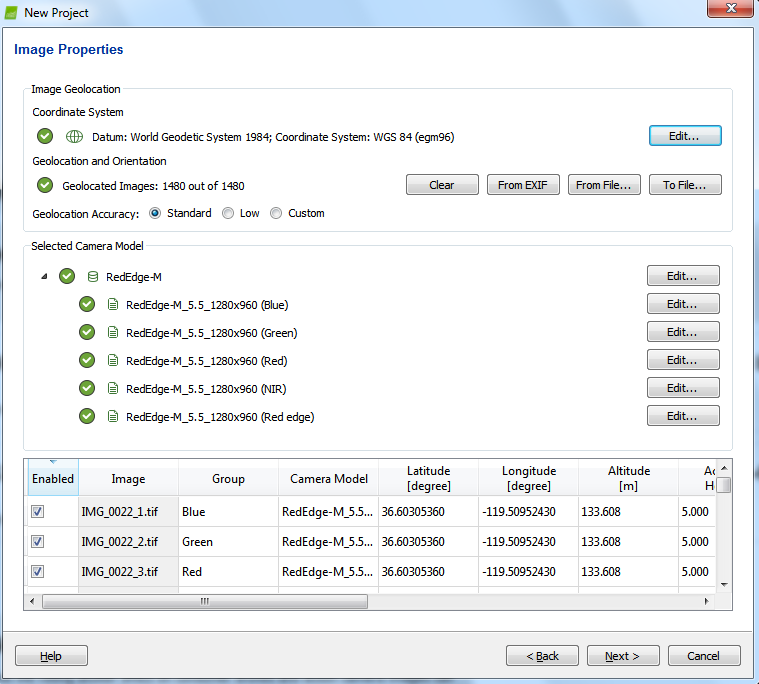Sort table by Group column header
This screenshot has height=684, width=759.
(228, 478)
